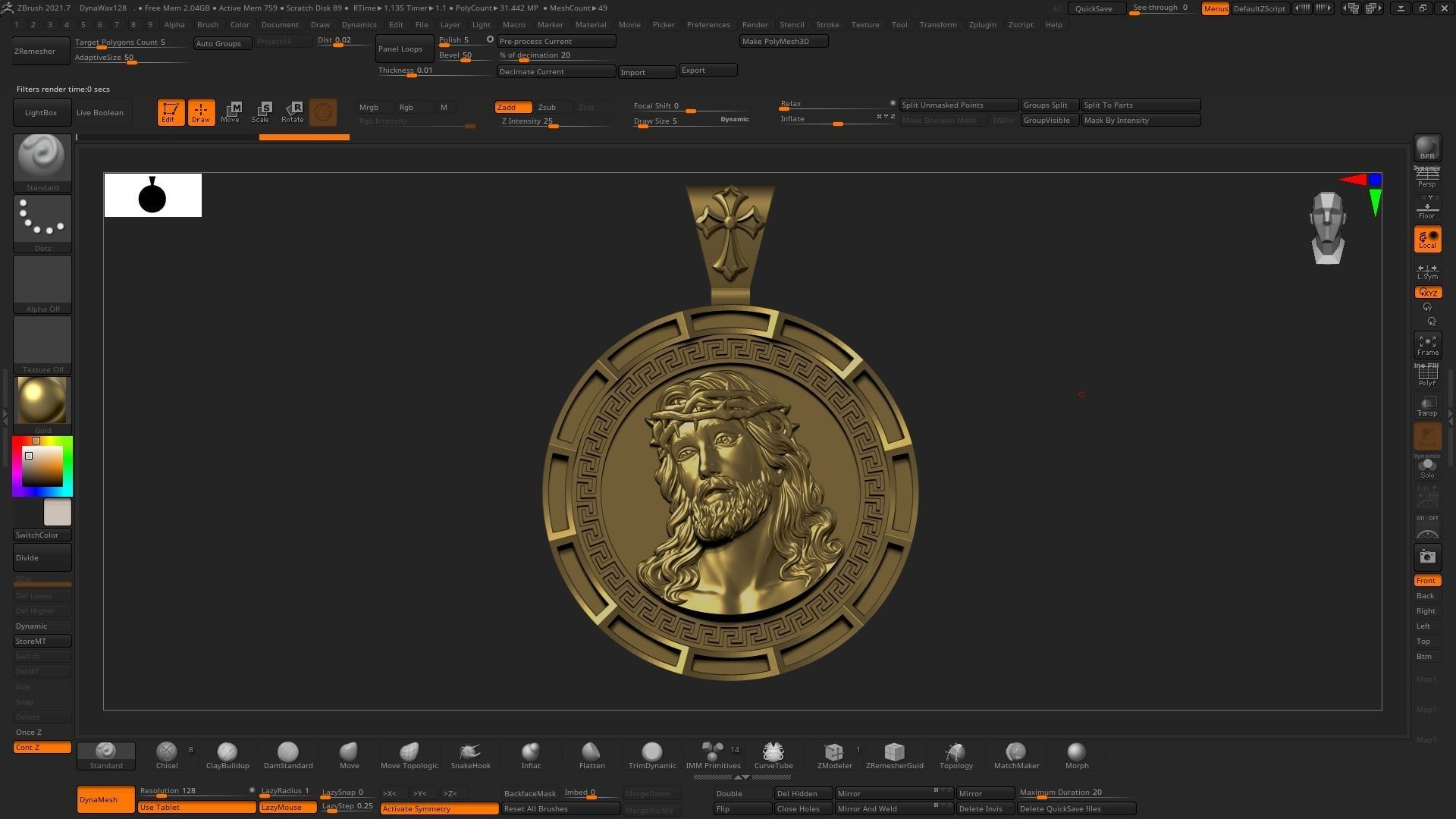1456x819 pixels.
Task: Select the DamStandard brush
Action: 288,755
